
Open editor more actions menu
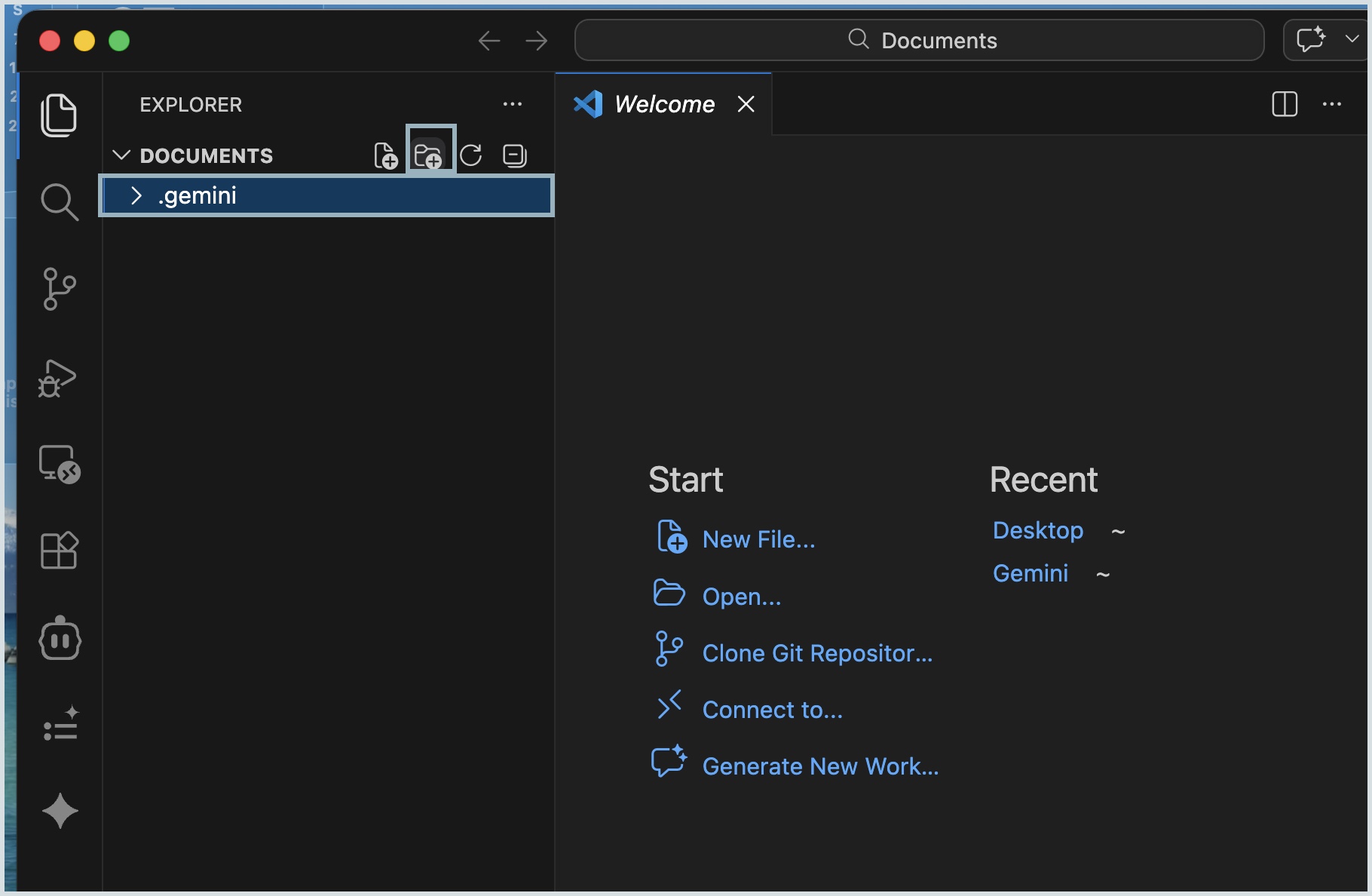pos(1332,104)
